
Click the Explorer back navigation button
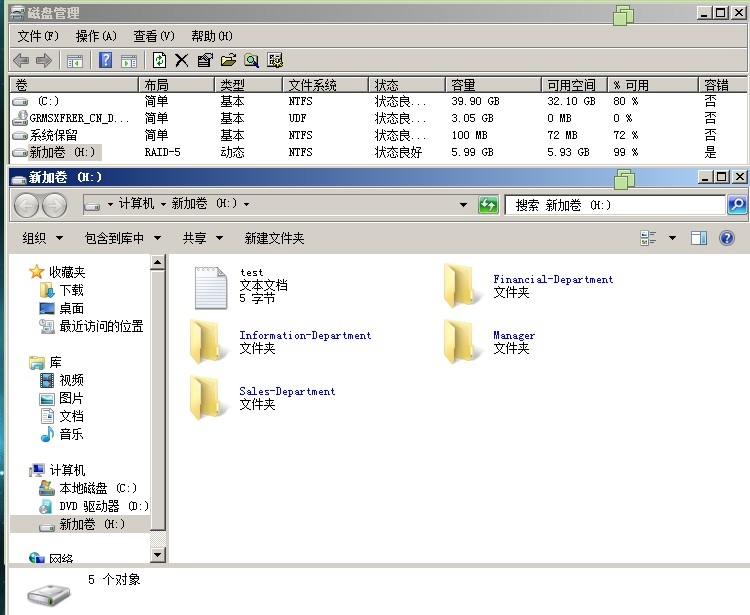26,205
